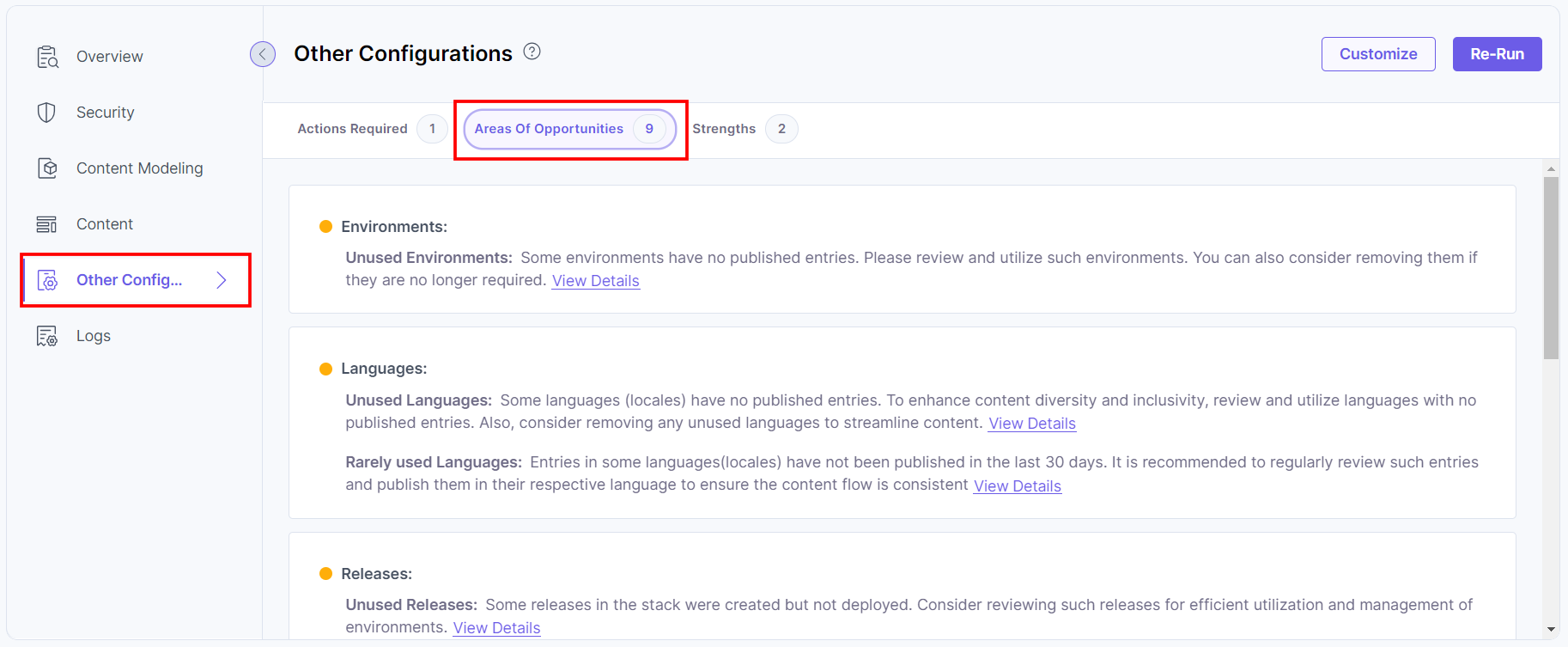
Task: Collapse sidebar with the round arrow button
Action: pyautogui.click(x=263, y=54)
